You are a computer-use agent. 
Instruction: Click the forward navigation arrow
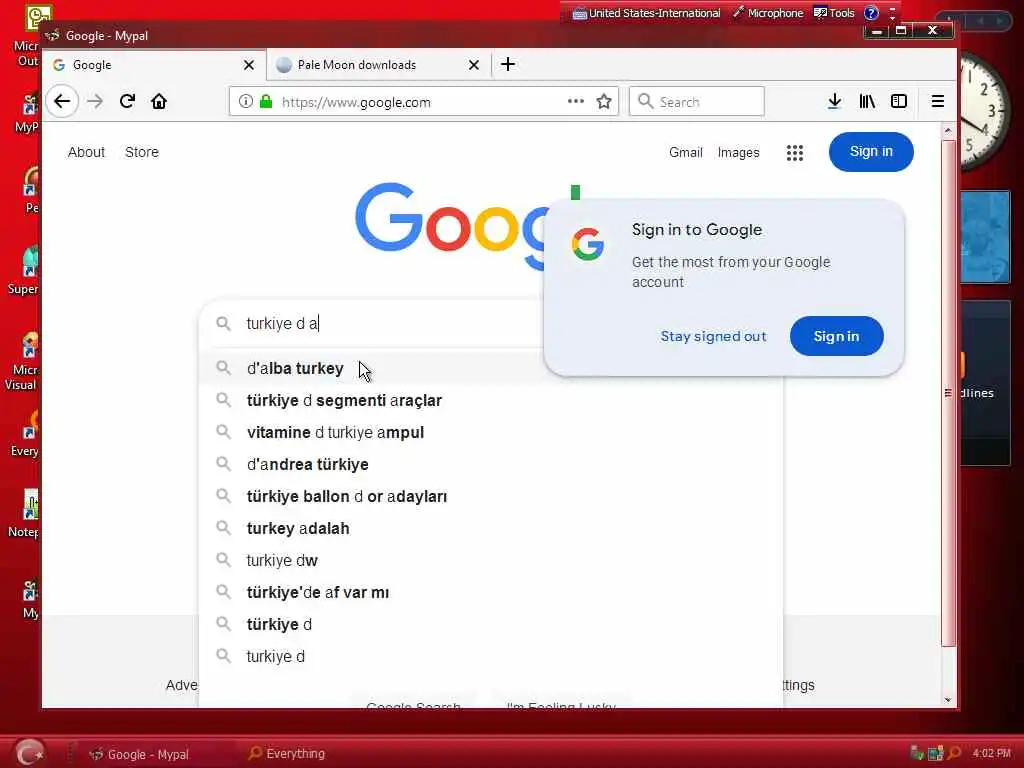[x=95, y=101]
